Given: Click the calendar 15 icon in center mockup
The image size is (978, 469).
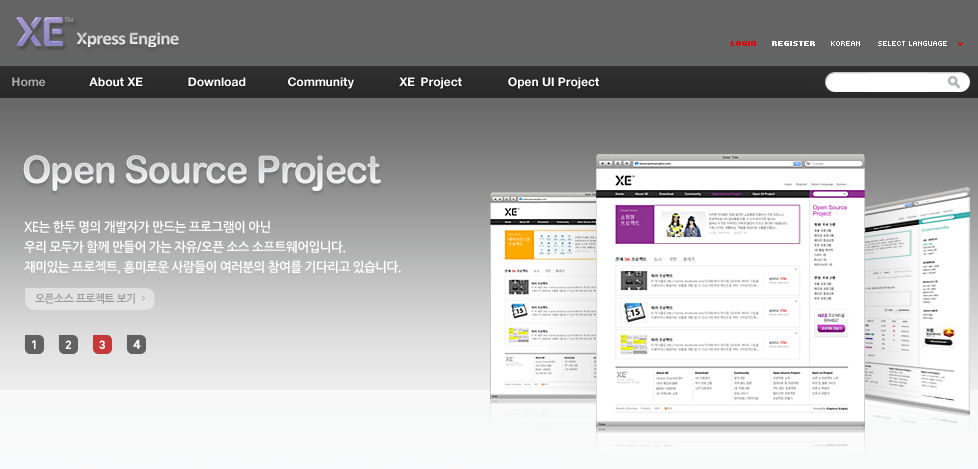Looking at the screenshot, I should coord(634,313).
